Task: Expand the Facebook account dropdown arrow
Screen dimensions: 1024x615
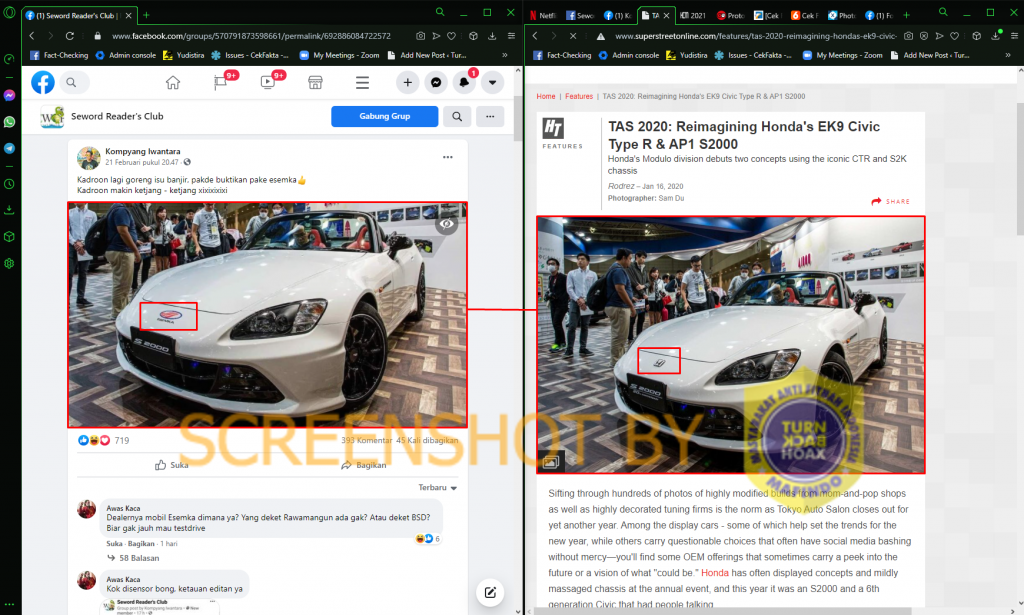Action: (x=492, y=82)
